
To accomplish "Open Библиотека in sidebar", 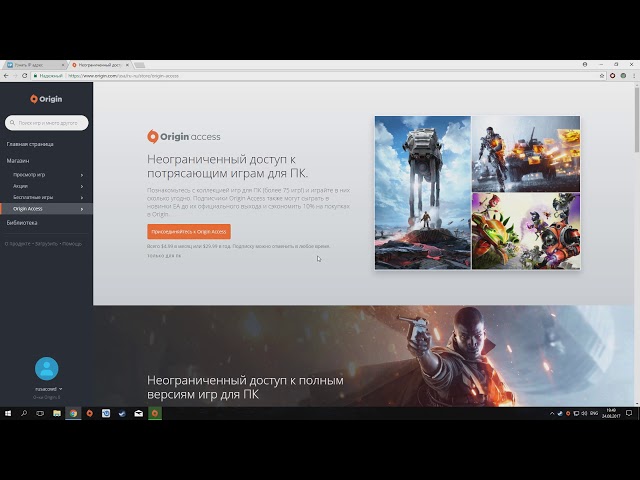I will pos(22,222).
